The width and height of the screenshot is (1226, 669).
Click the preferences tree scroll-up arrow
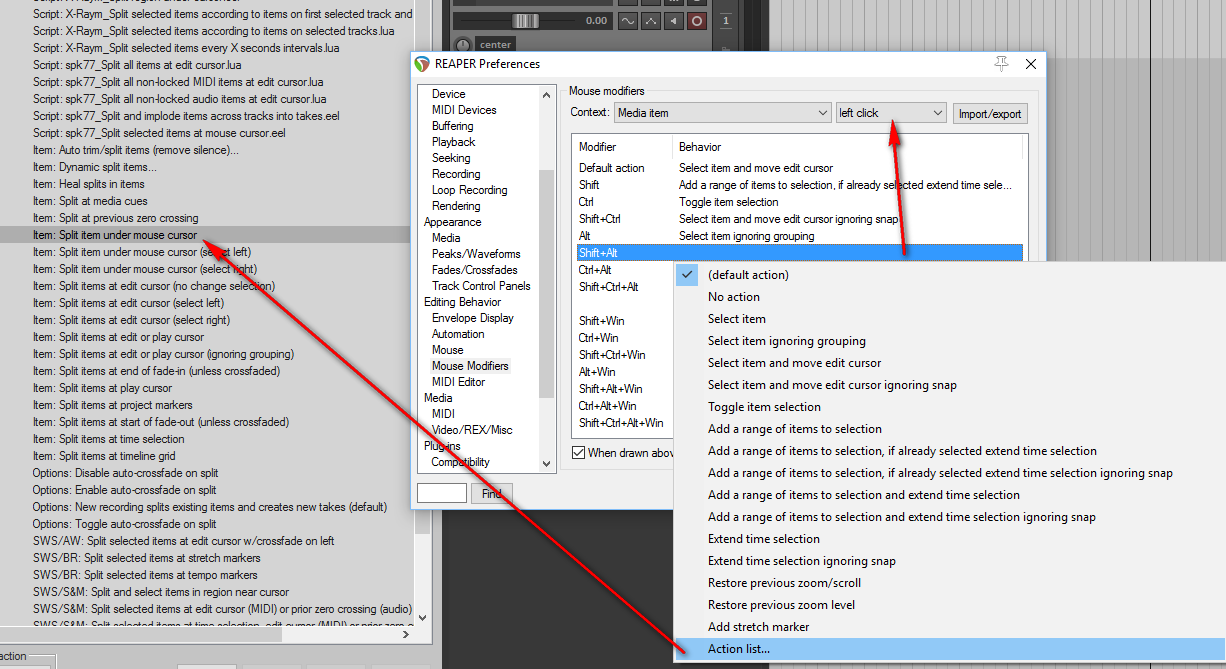pyautogui.click(x=546, y=94)
